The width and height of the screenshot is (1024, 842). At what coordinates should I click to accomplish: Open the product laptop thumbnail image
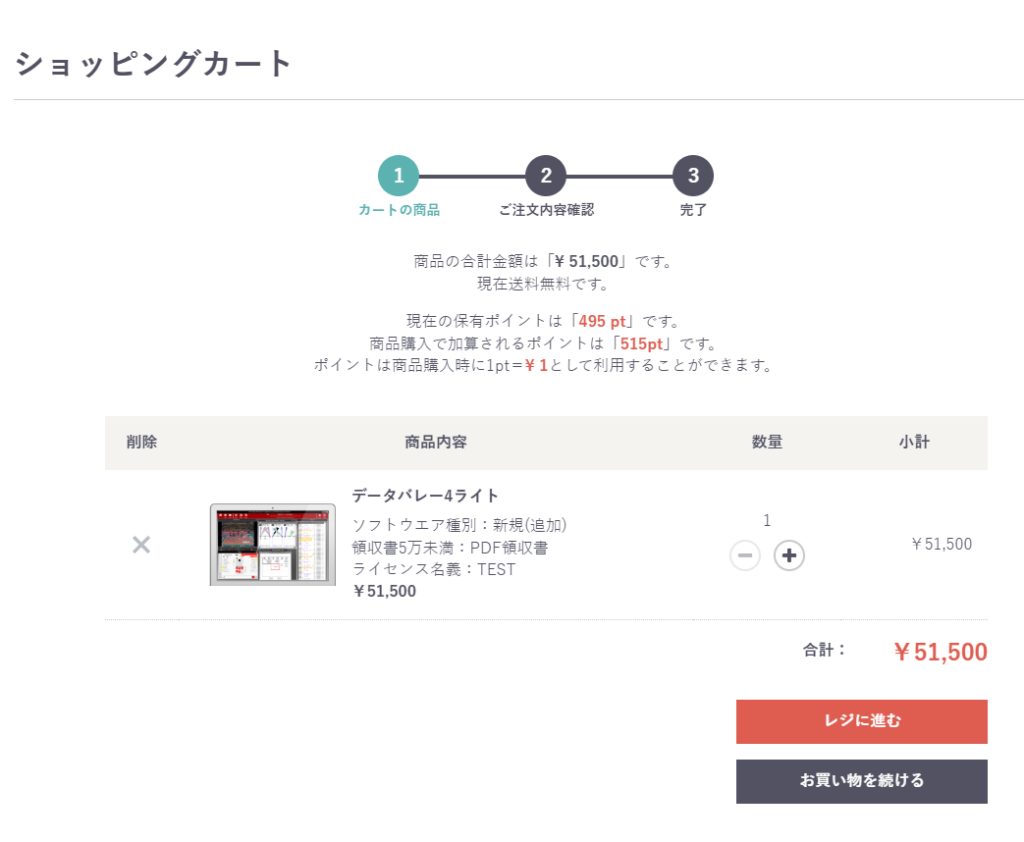point(272,545)
